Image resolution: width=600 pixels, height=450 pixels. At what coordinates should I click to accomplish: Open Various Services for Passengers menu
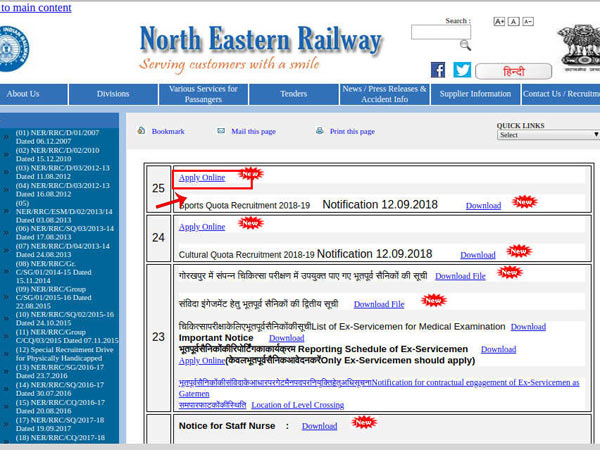click(203, 94)
